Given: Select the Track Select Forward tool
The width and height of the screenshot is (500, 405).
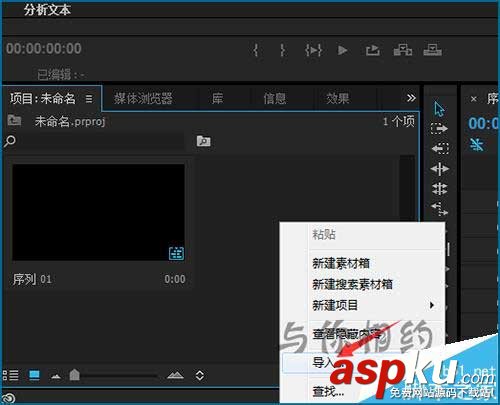Looking at the screenshot, I should click(439, 128).
